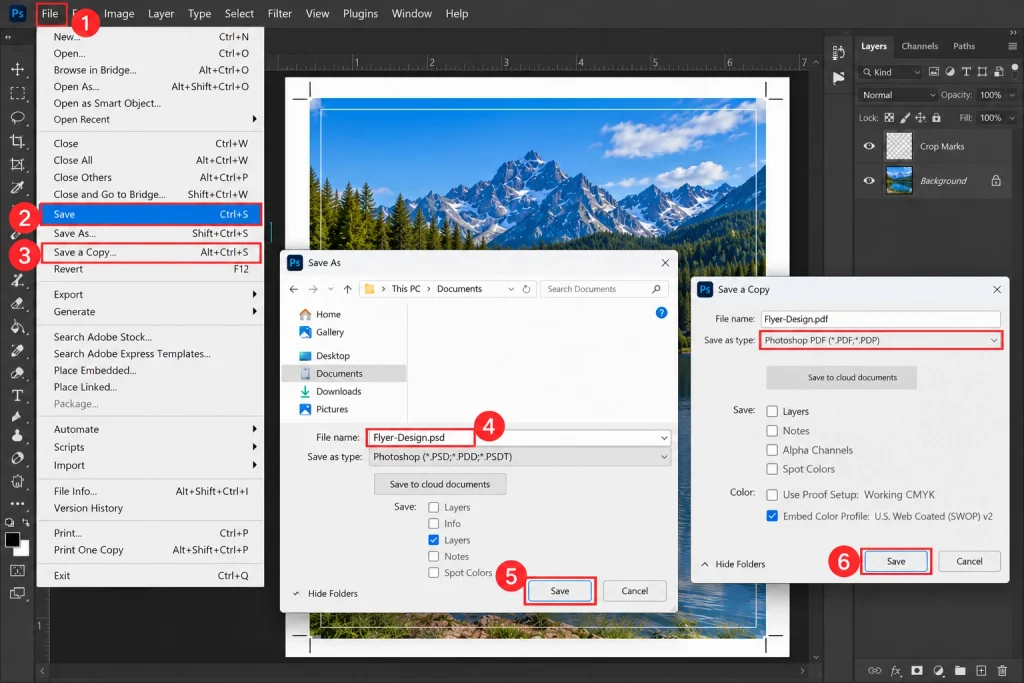Open the Opacity slider arrow
Viewport: 1024px width, 683px height.
1012,95
